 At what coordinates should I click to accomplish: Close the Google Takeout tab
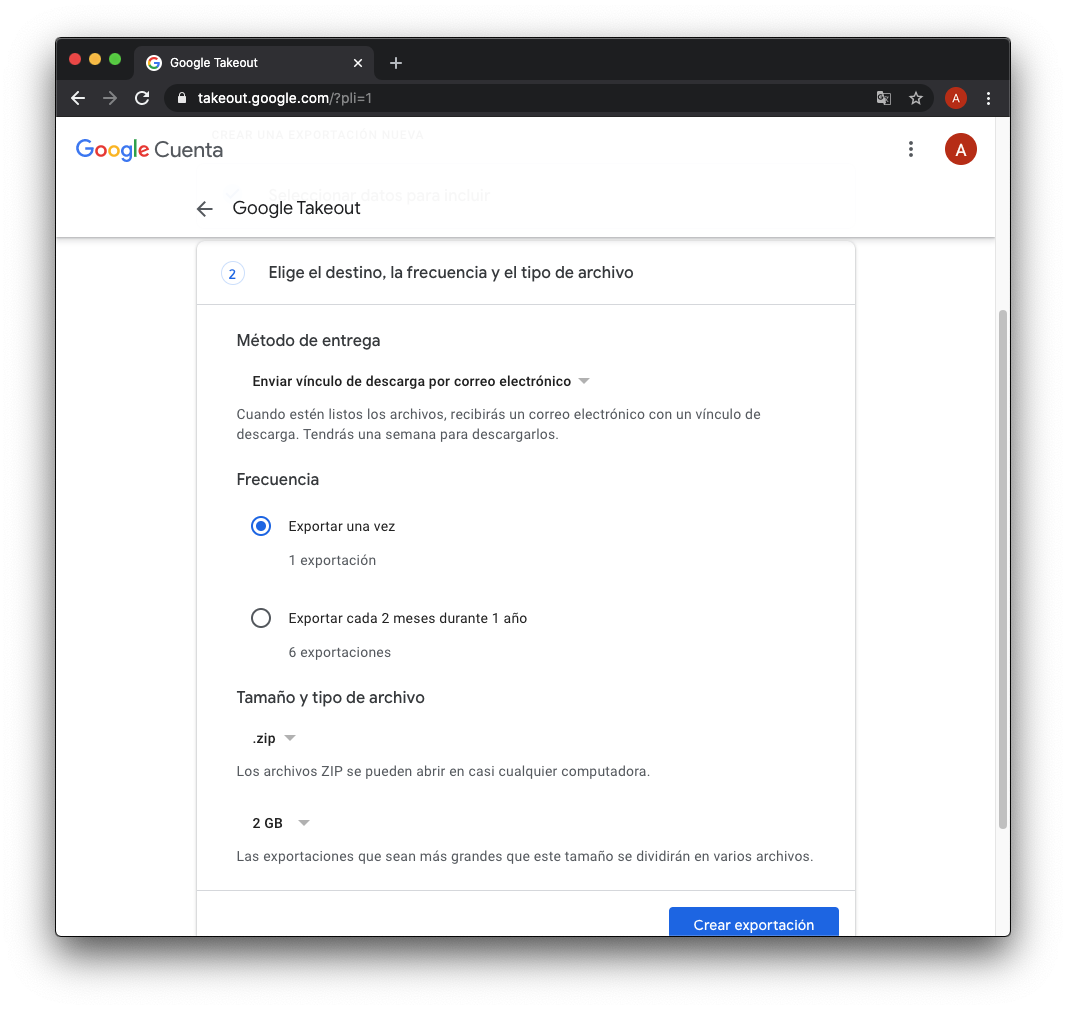pyautogui.click(x=358, y=63)
